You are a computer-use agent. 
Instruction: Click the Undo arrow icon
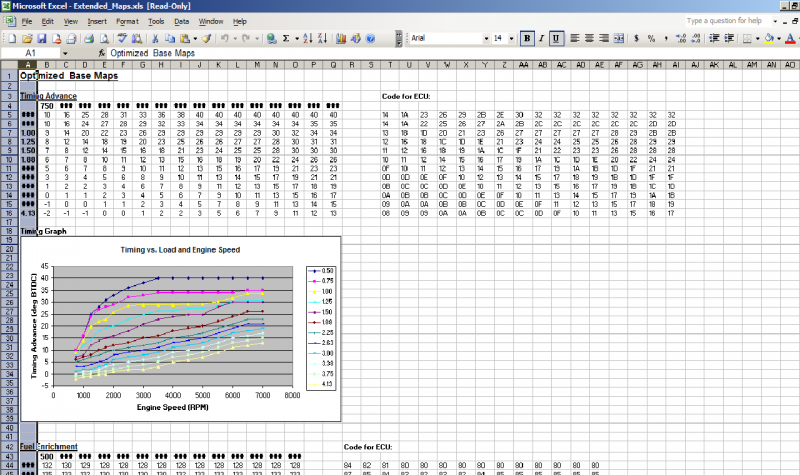pyautogui.click(x=224, y=38)
